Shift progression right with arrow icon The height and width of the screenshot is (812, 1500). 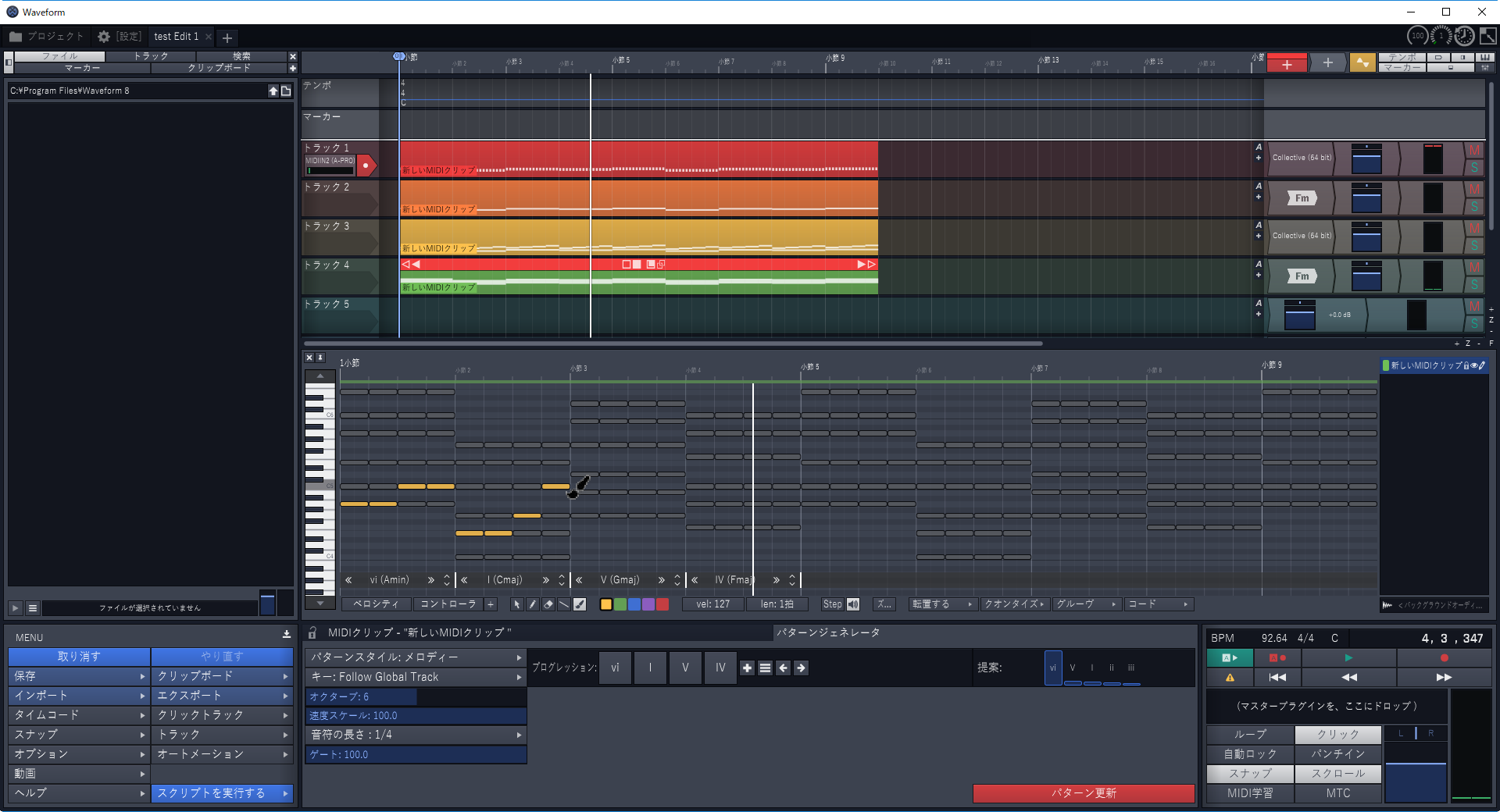[801, 668]
